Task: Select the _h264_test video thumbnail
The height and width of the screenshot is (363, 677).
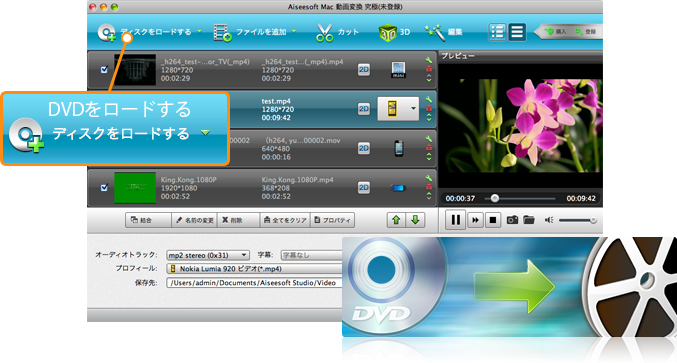Action: point(135,69)
